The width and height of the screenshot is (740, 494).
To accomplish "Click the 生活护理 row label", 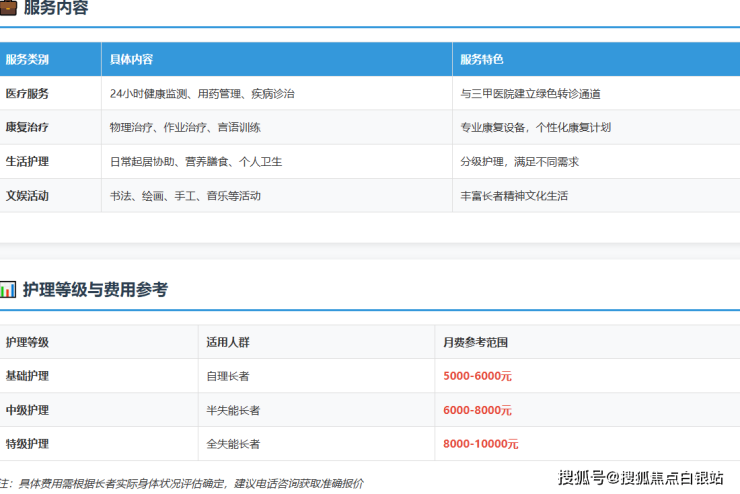I will pos(27,161).
